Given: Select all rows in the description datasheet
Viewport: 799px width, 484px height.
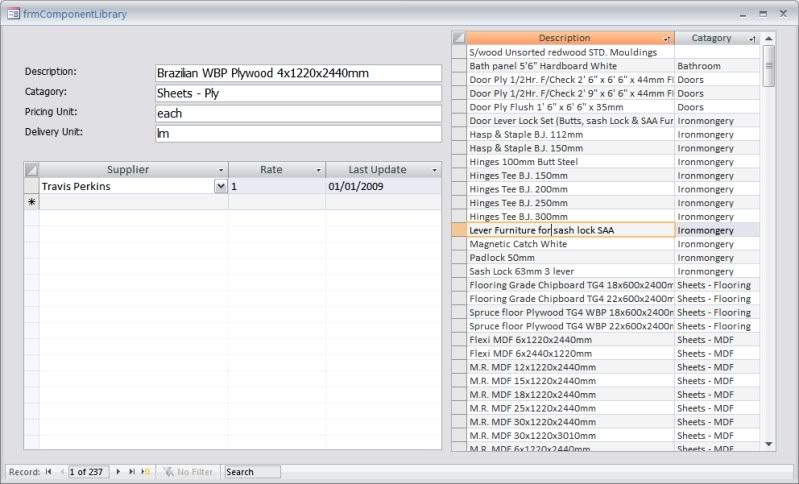Looking at the screenshot, I should tap(459, 38).
